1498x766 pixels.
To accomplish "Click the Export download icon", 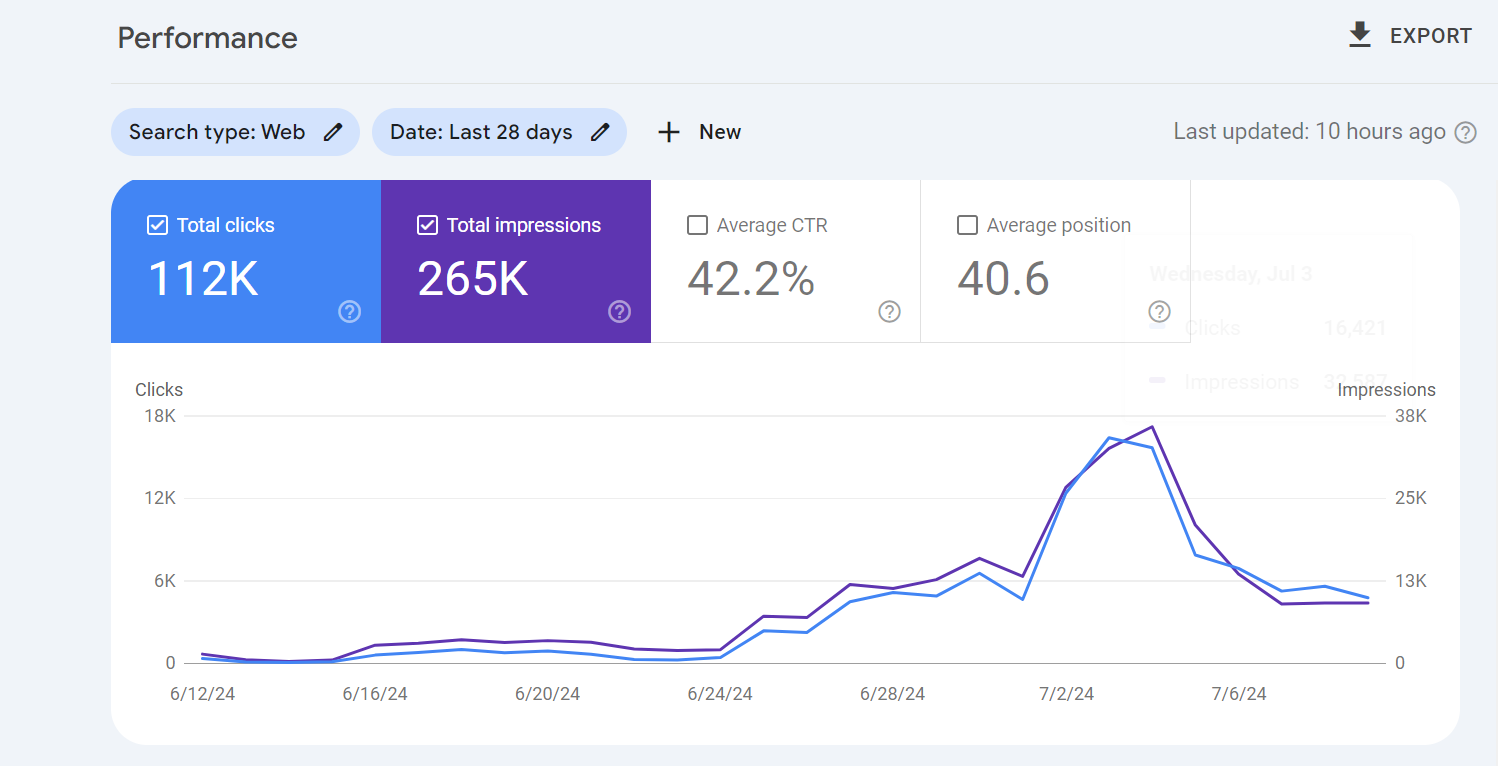I will point(1359,36).
